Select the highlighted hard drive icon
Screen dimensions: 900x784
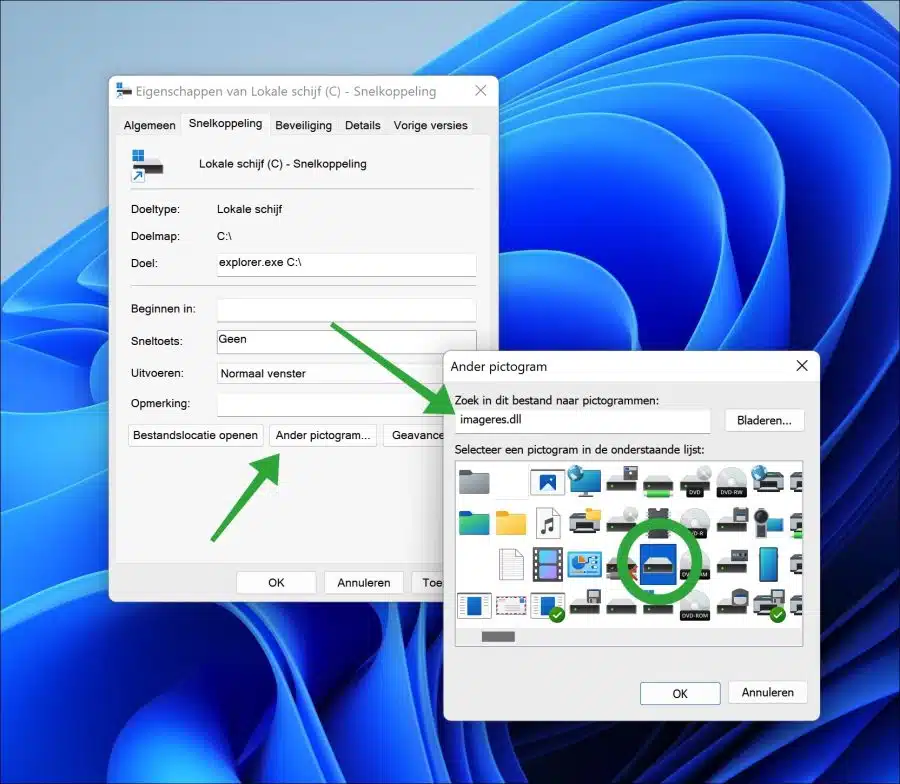point(658,565)
